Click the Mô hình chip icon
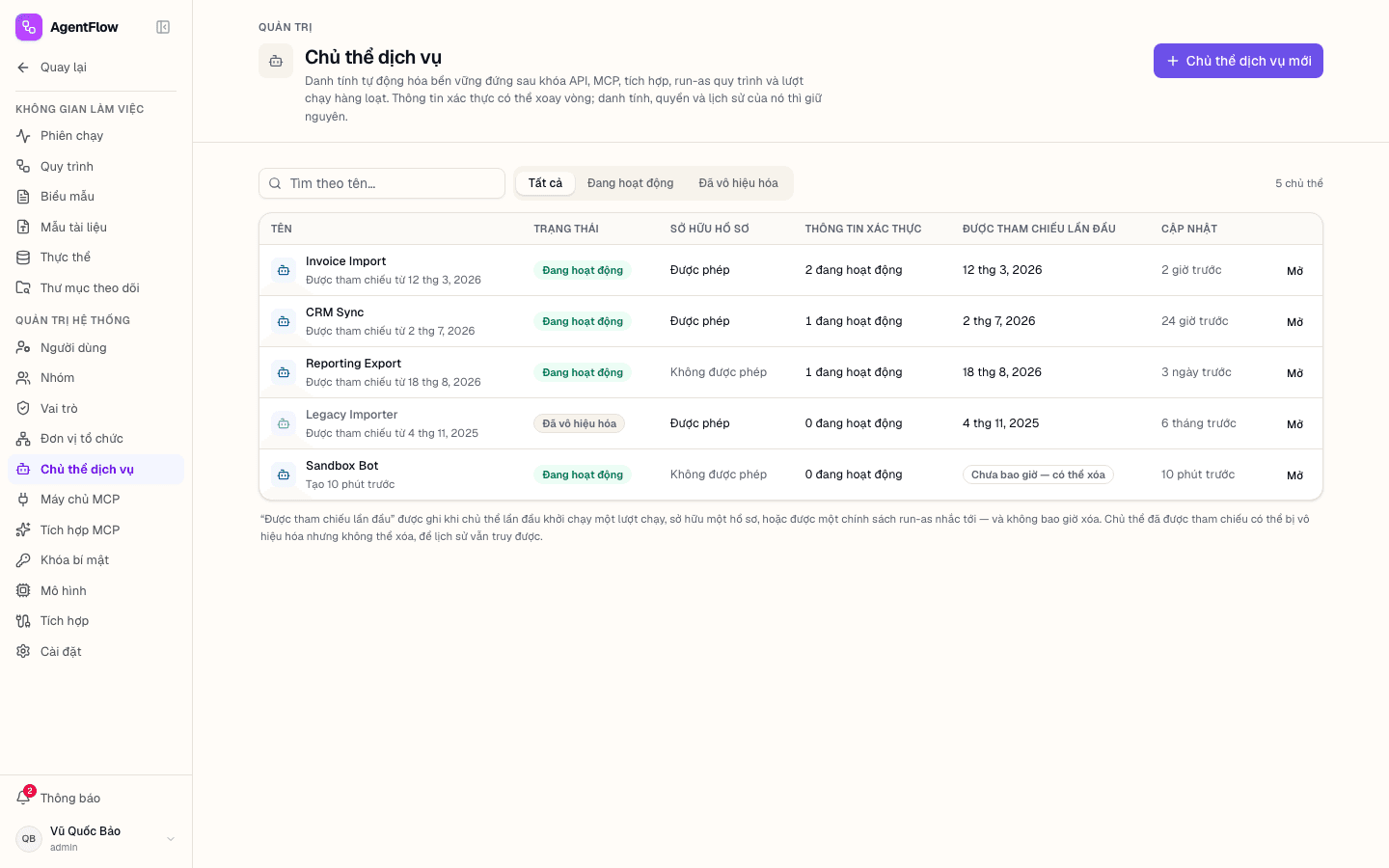The image size is (1389, 868). pyautogui.click(x=23, y=591)
